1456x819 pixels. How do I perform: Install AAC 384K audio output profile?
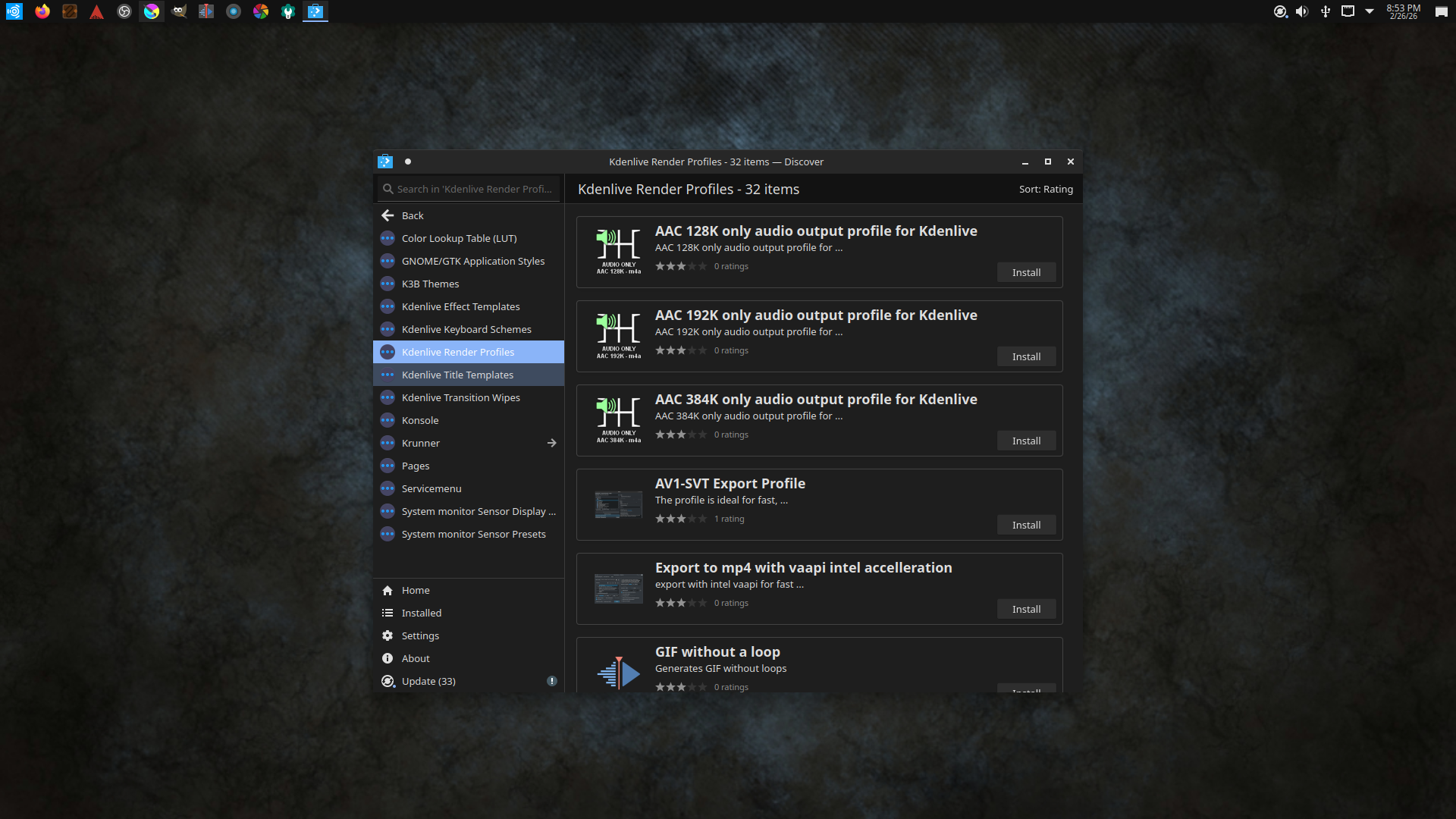coord(1026,441)
